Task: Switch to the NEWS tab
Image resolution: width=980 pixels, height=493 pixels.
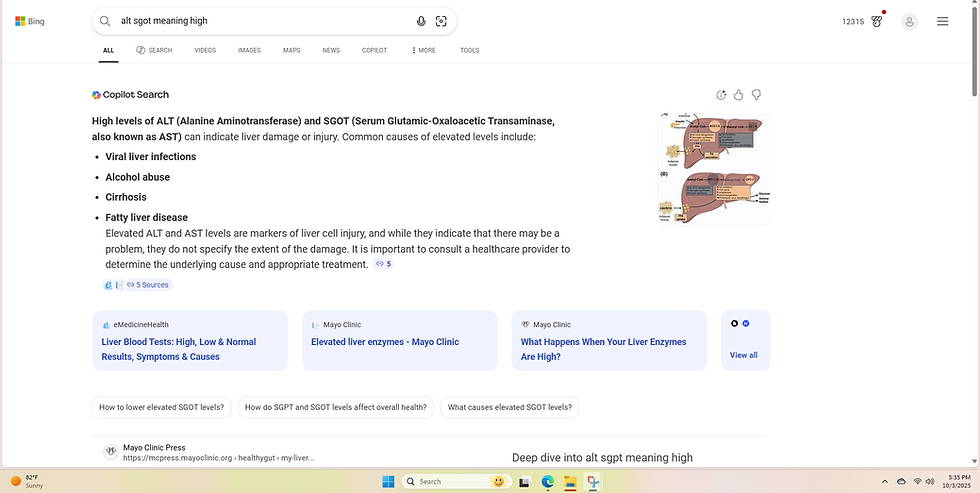Action: coord(331,51)
